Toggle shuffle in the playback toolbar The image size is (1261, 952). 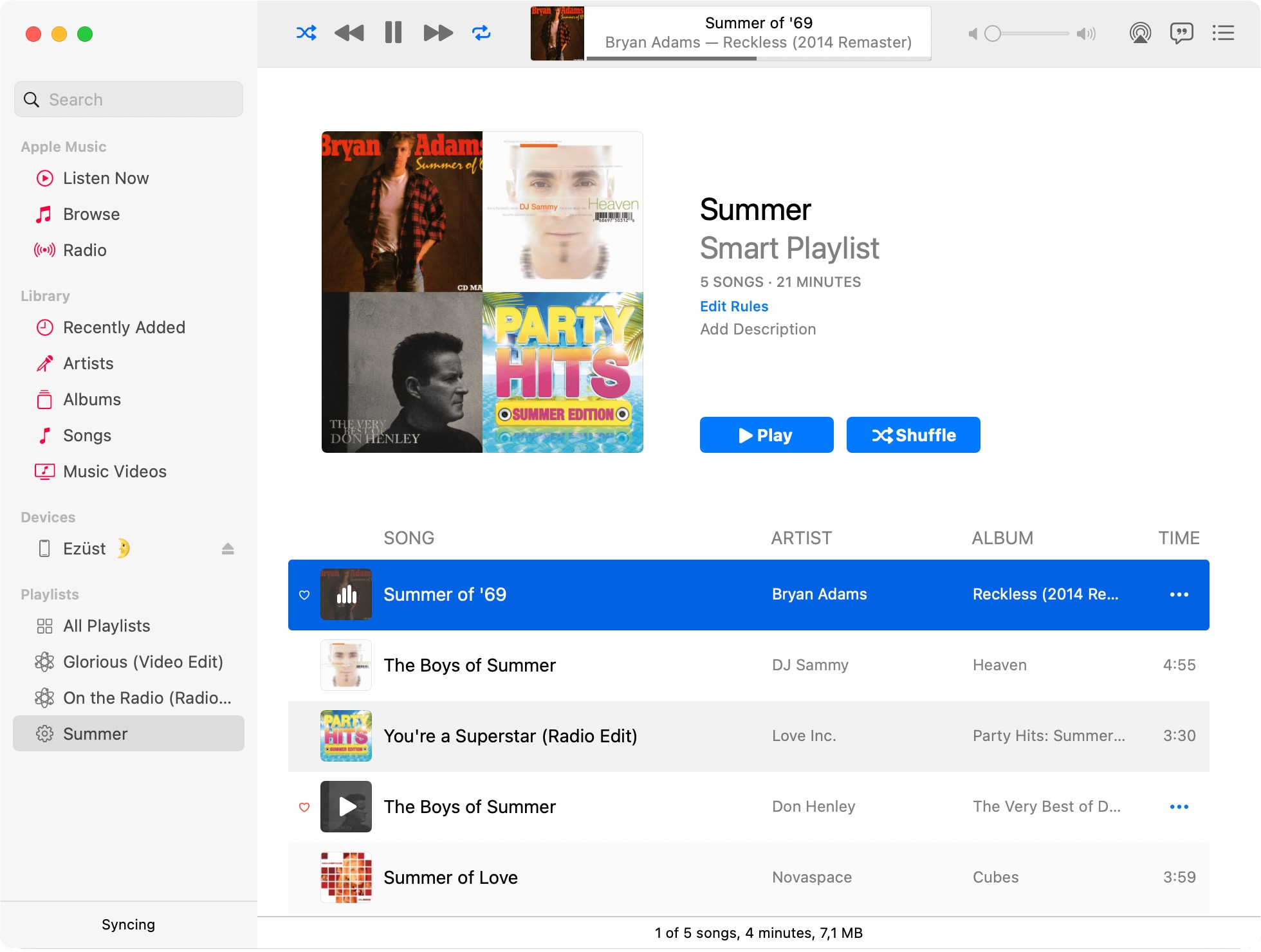point(306,33)
